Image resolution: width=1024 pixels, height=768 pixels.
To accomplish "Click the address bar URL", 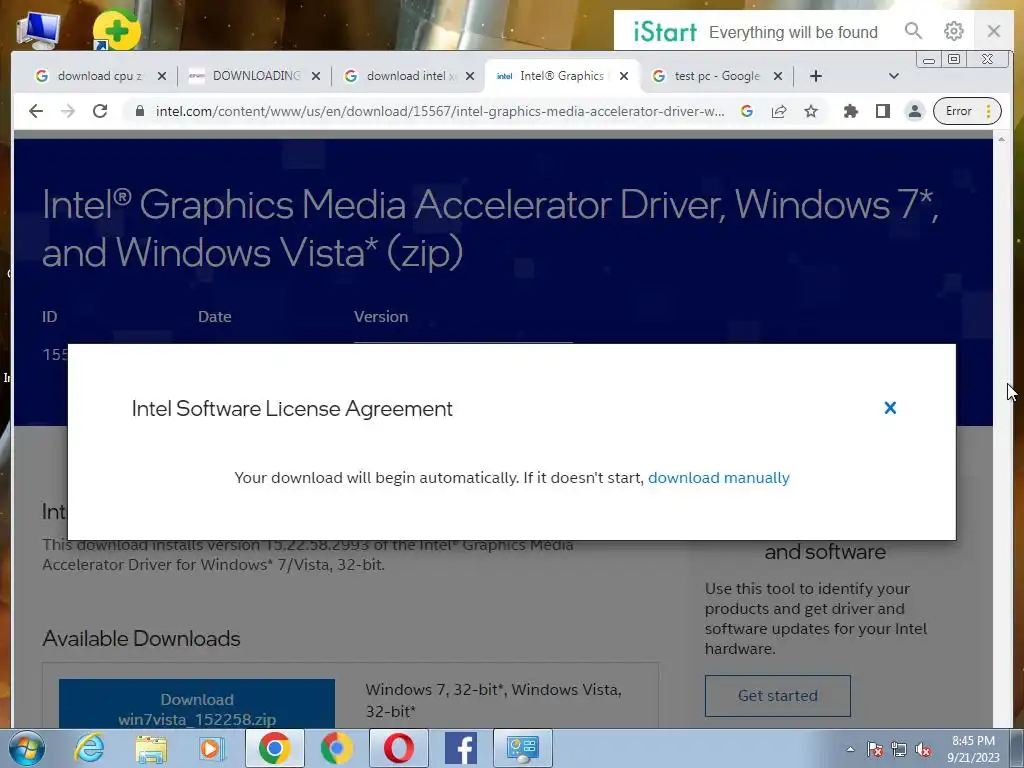I will click(440, 111).
